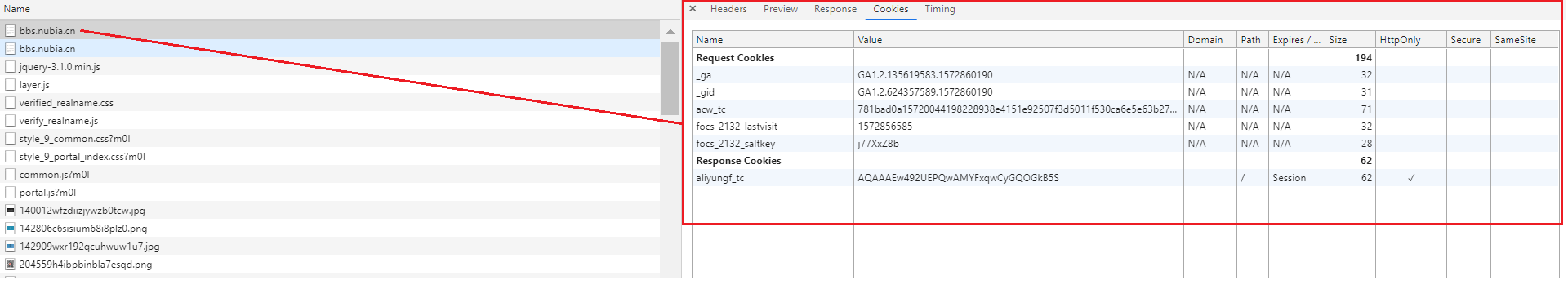The height and width of the screenshot is (298, 1568).
Task: Select the Request Cookies group row
Action: coord(1125,57)
